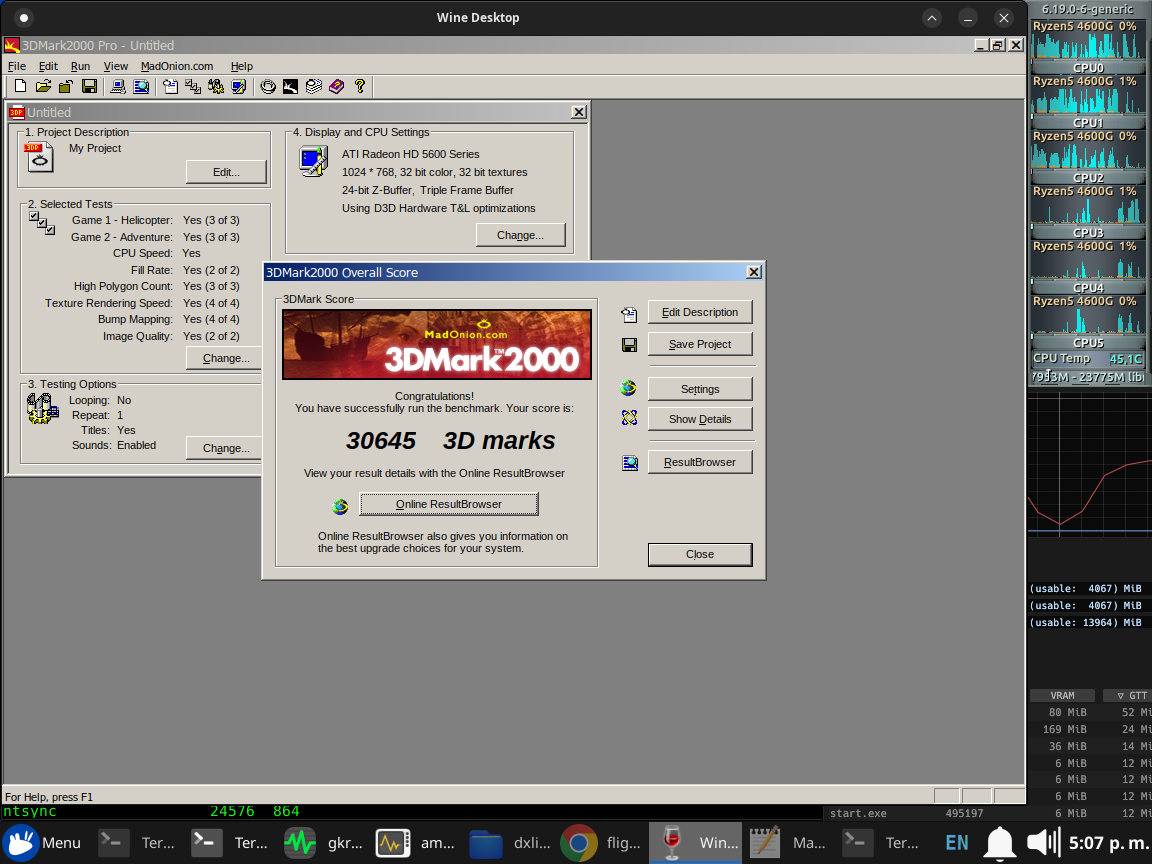
Task: Click the Testing Options group icon
Action: [42, 408]
